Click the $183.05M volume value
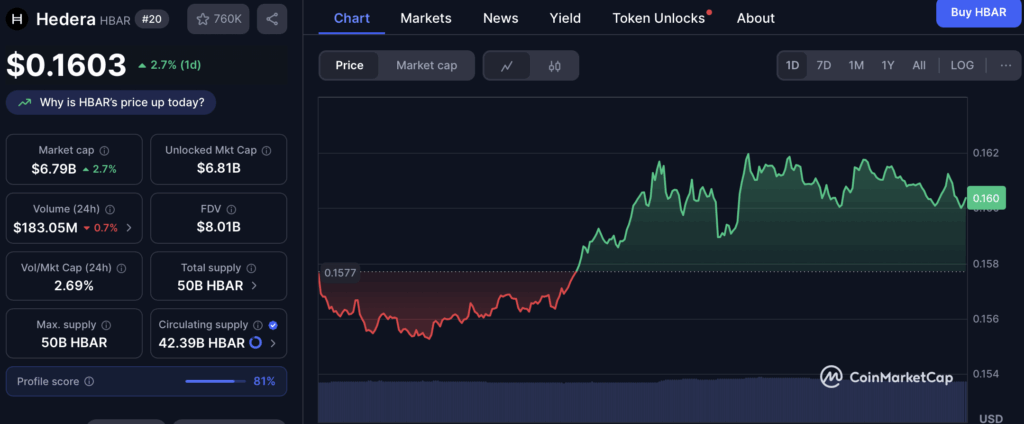This screenshot has width=1024, height=424. click(x=45, y=227)
